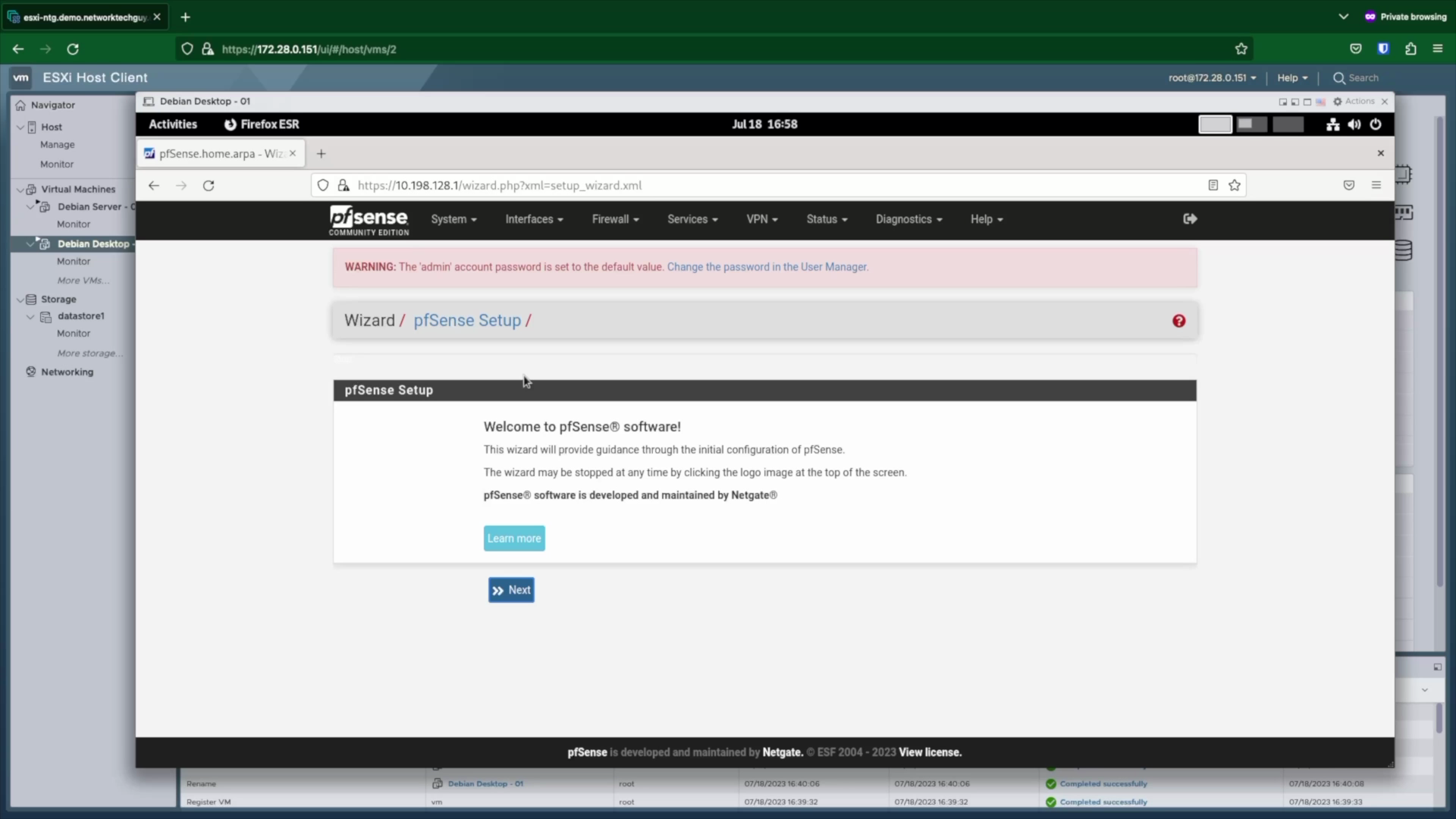1456x819 pixels.
Task: Open the Status dropdown menu
Action: [x=827, y=219]
